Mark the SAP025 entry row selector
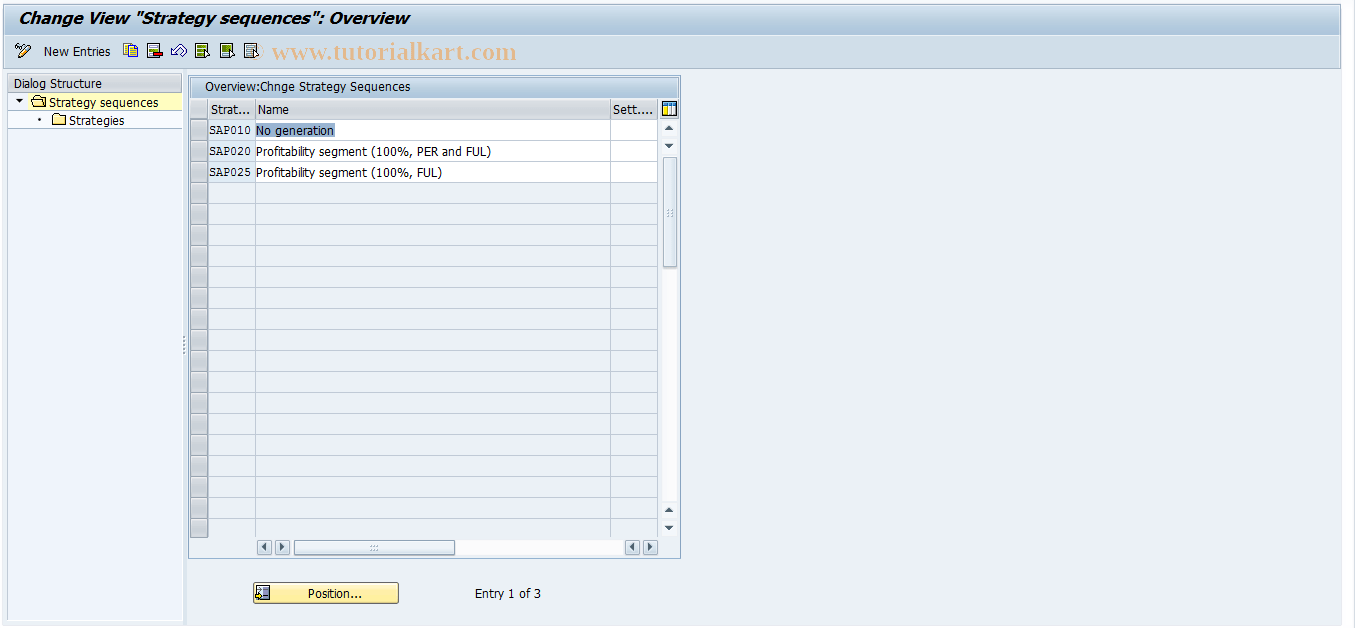Viewport: 1355px width, 628px height. tap(198, 172)
